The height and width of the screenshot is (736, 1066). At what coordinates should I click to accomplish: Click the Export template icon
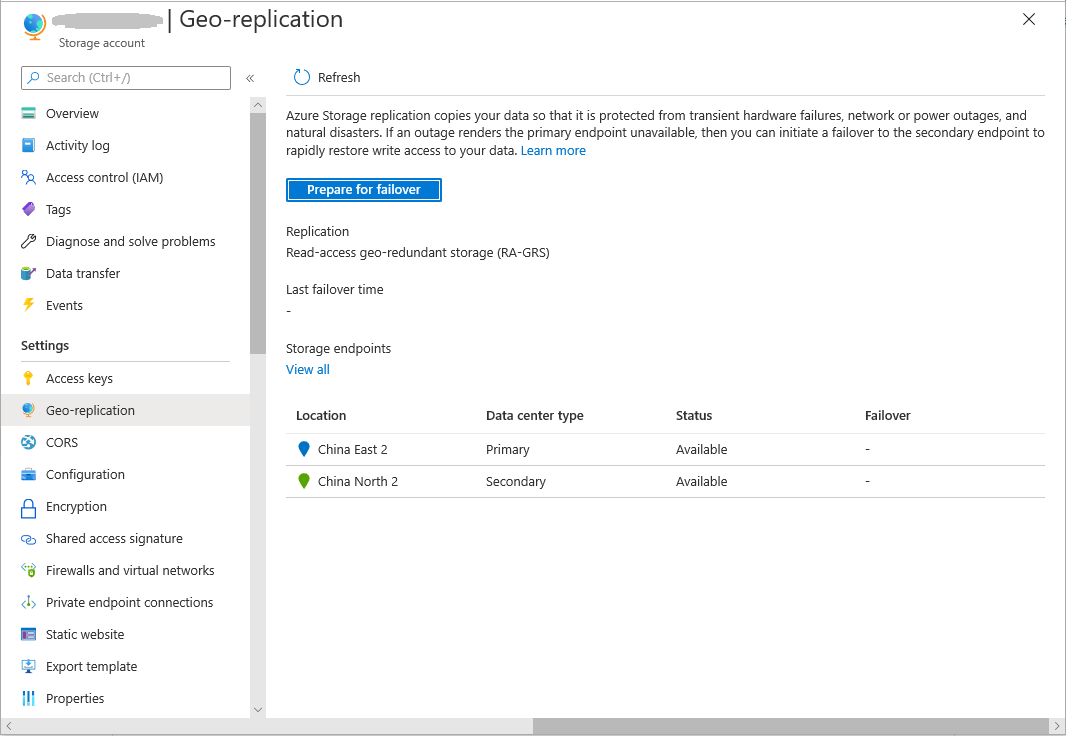tap(29, 666)
